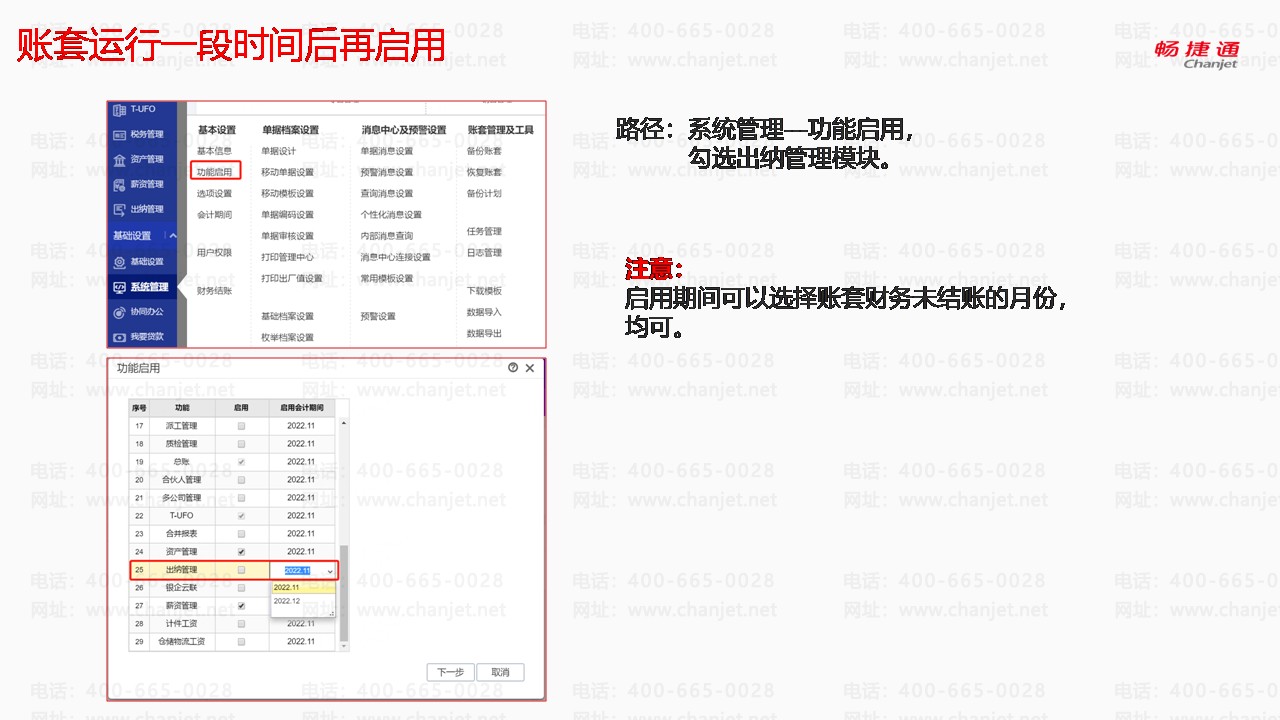Open 功能启用 in the settings menu

[x=214, y=172]
